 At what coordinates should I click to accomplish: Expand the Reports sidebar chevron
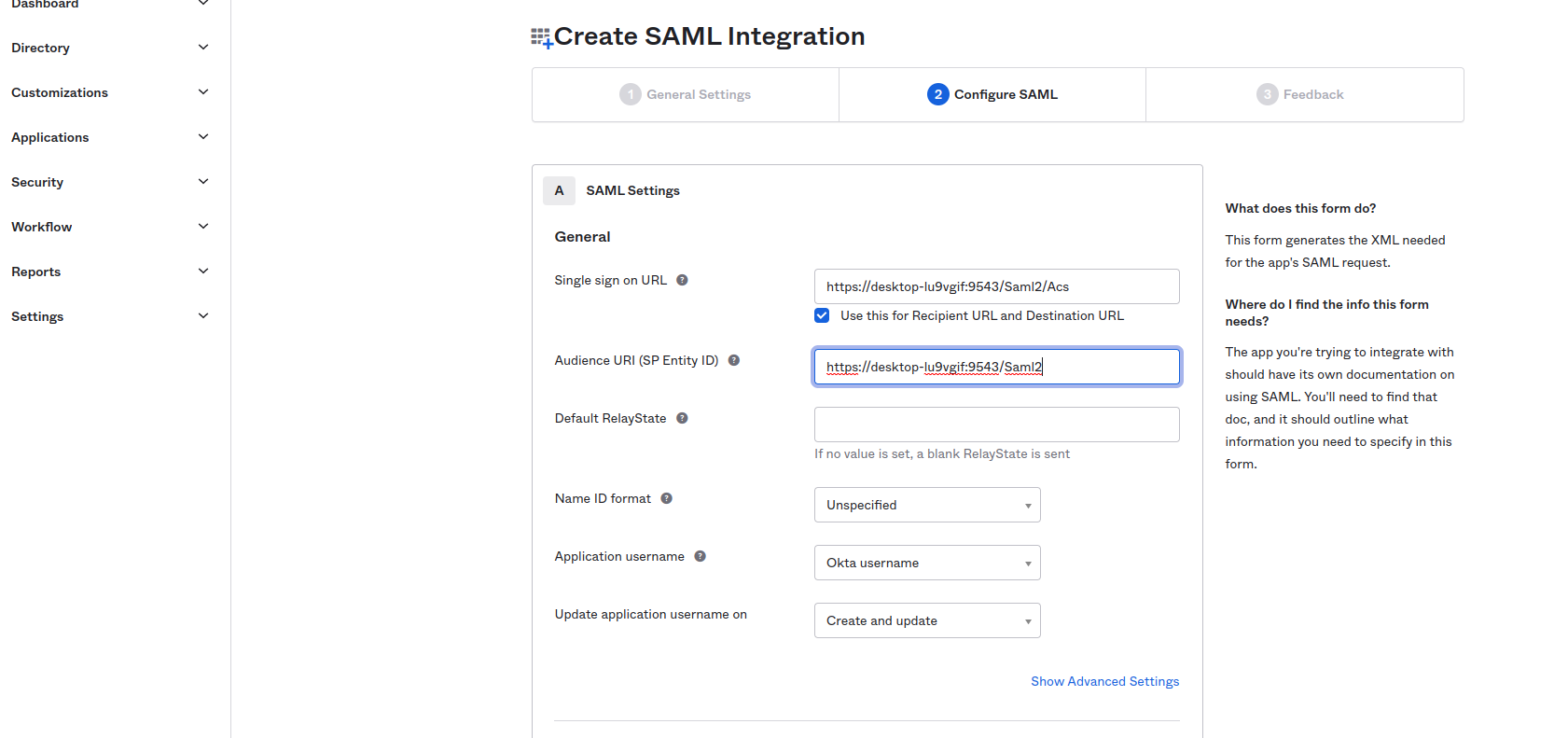pos(203,272)
